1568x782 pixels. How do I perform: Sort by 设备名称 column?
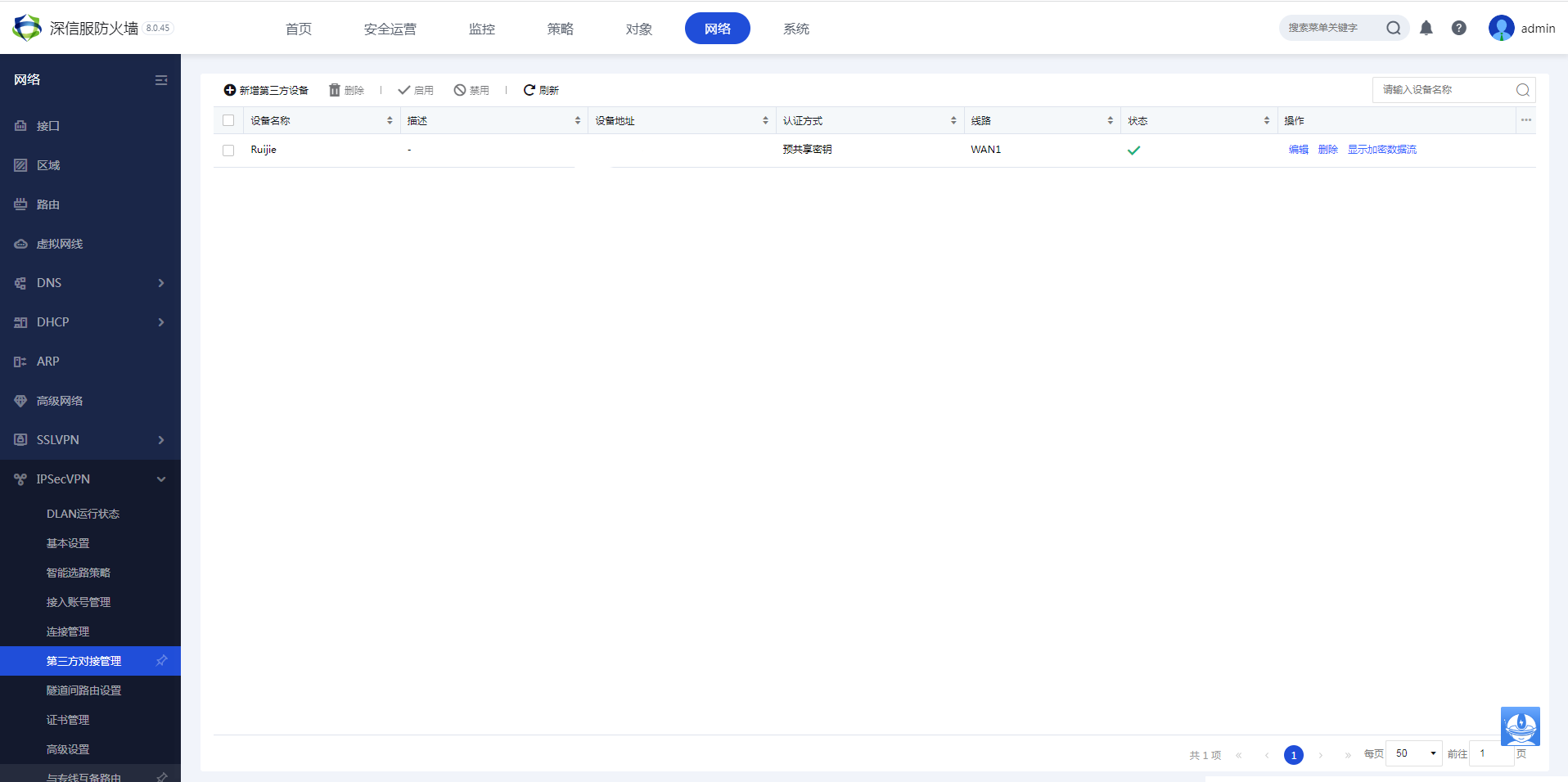tap(390, 120)
